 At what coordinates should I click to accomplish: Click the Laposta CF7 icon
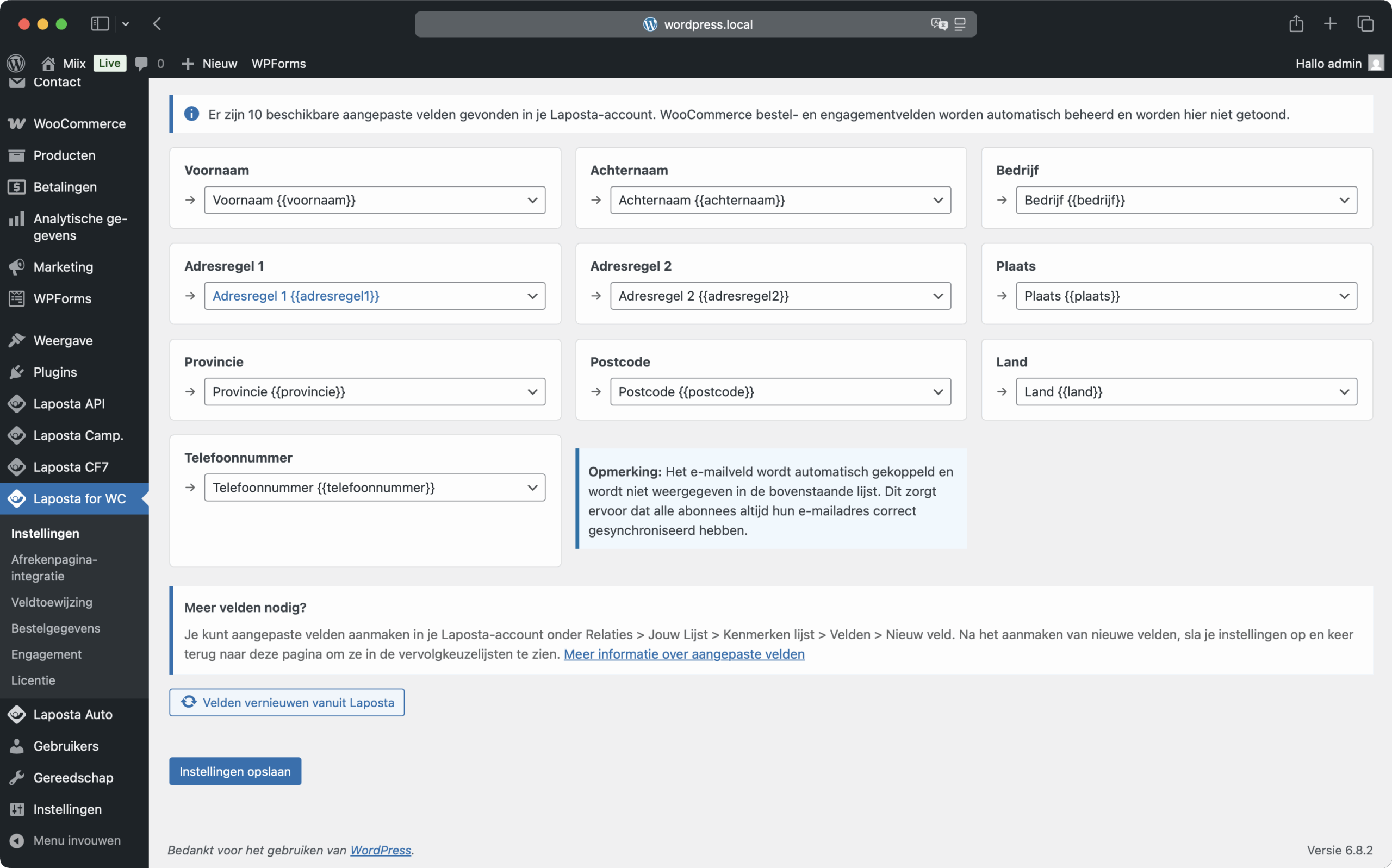click(x=17, y=467)
